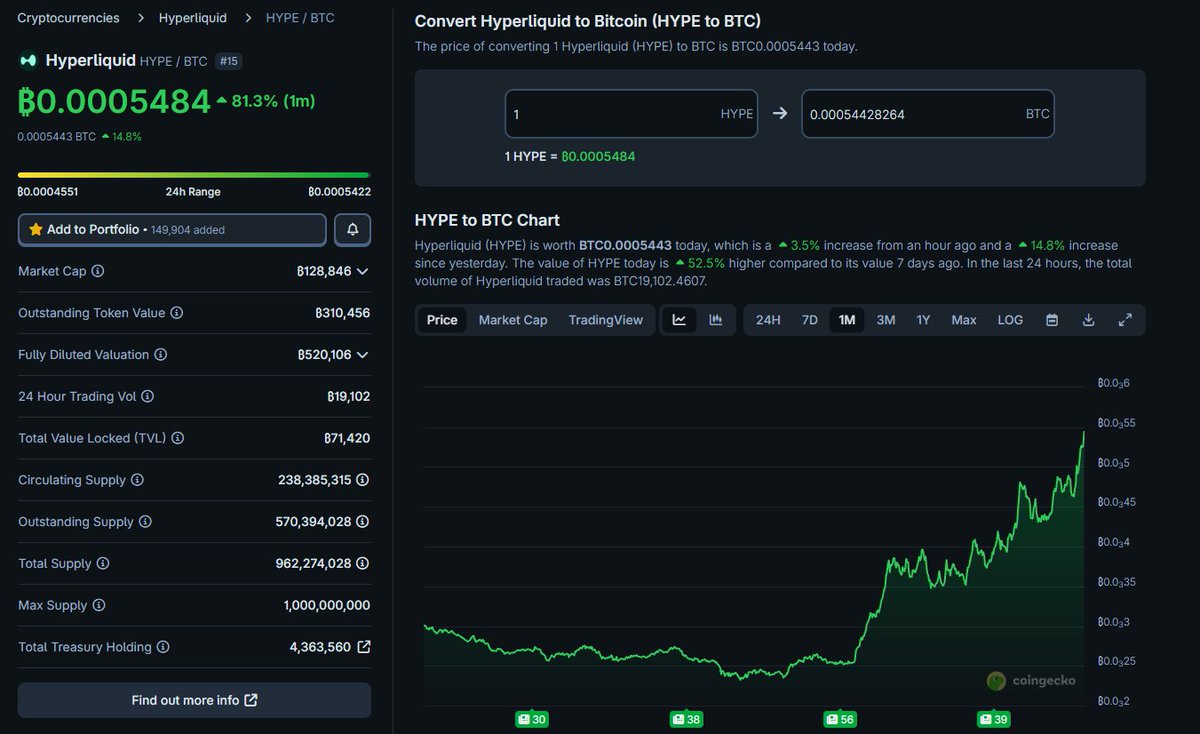Click the BTC amount input field

tap(928, 114)
